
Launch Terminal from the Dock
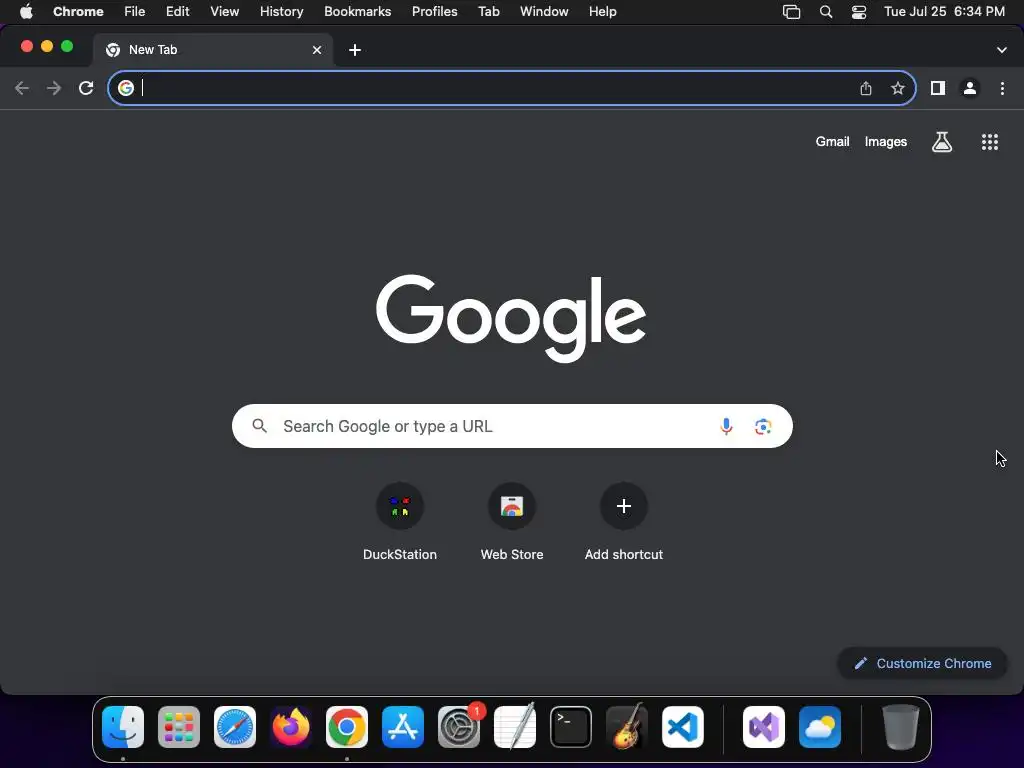(x=571, y=727)
